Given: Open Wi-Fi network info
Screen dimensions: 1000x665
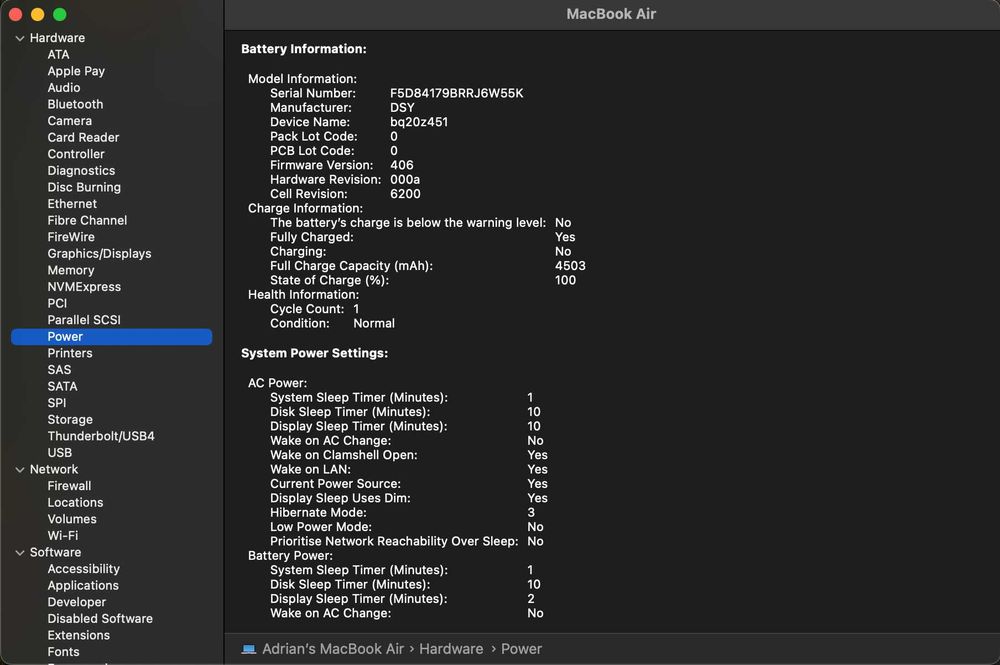Looking at the screenshot, I should 62,536.
